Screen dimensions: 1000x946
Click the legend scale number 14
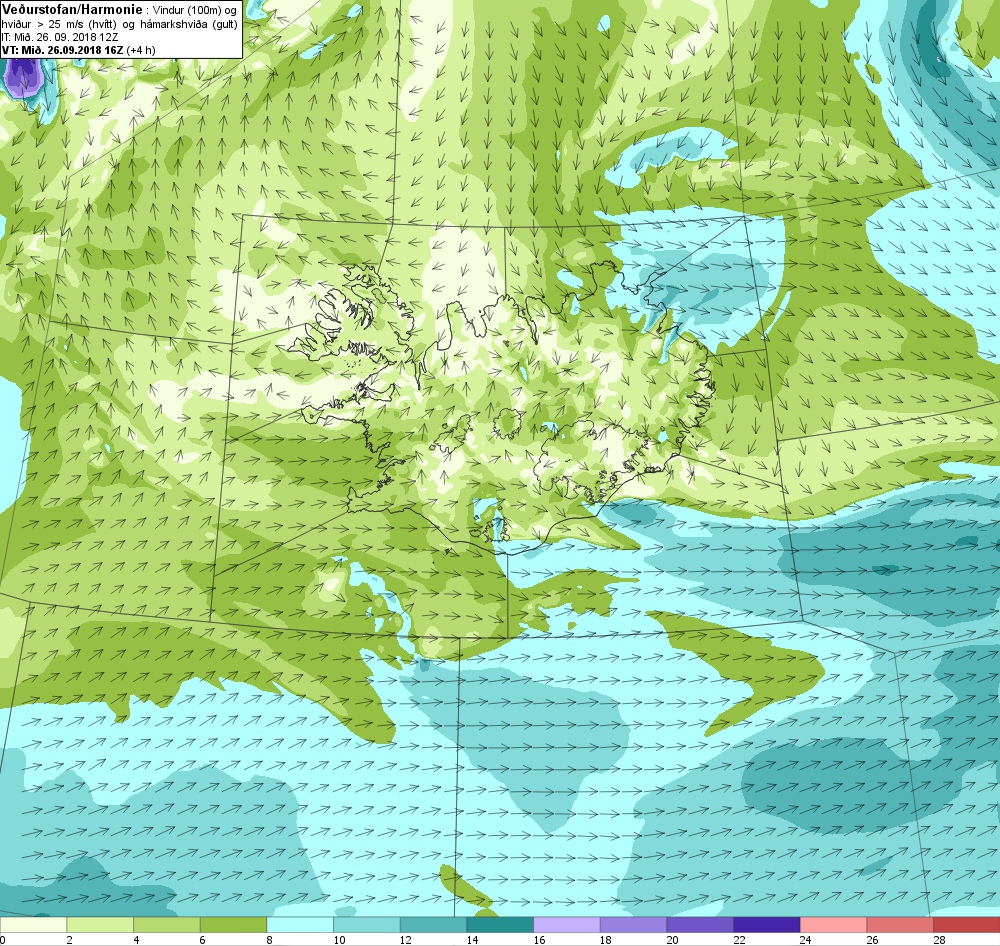pyautogui.click(x=473, y=940)
